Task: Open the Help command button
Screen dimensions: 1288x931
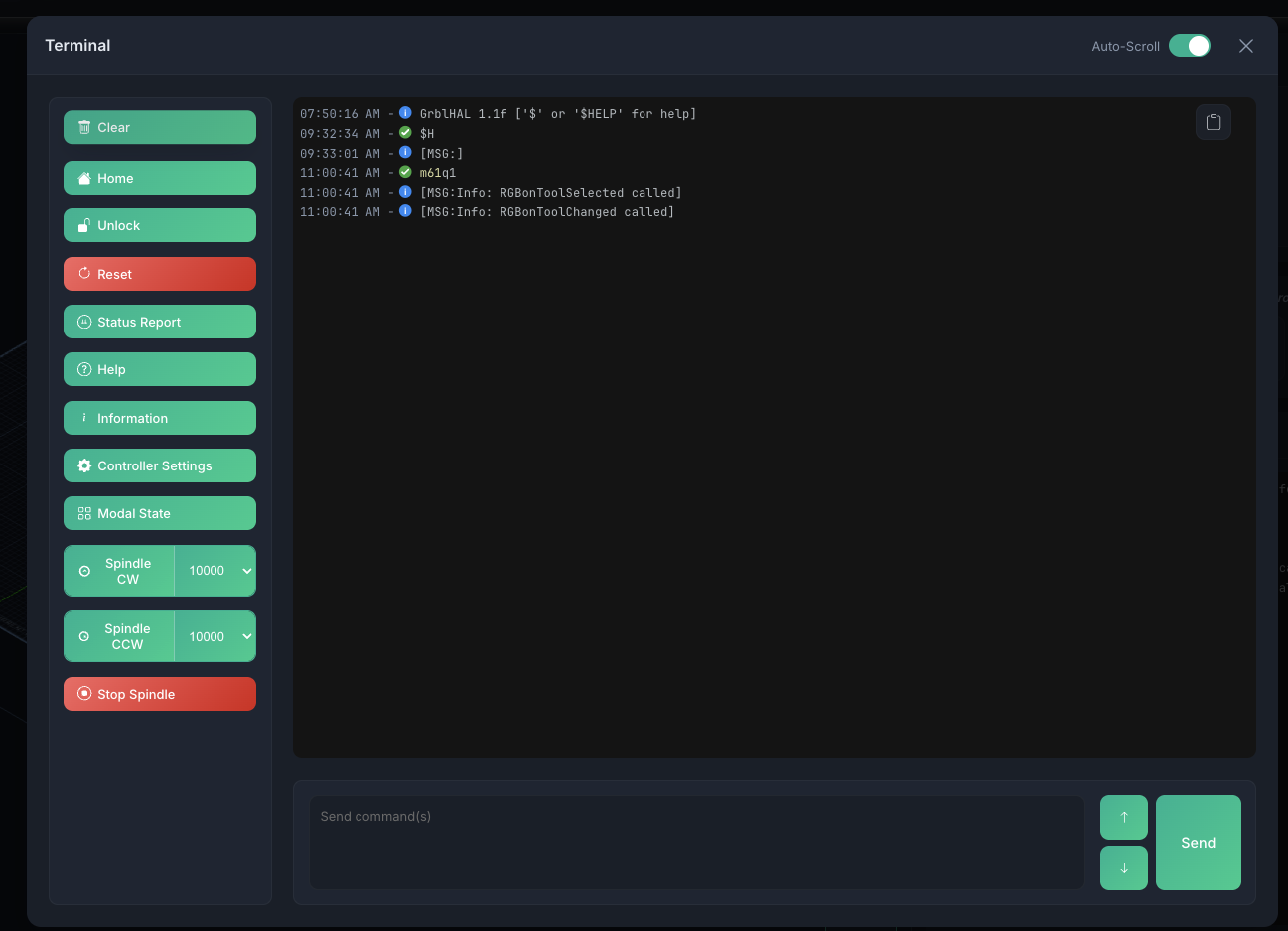Action: click(160, 369)
